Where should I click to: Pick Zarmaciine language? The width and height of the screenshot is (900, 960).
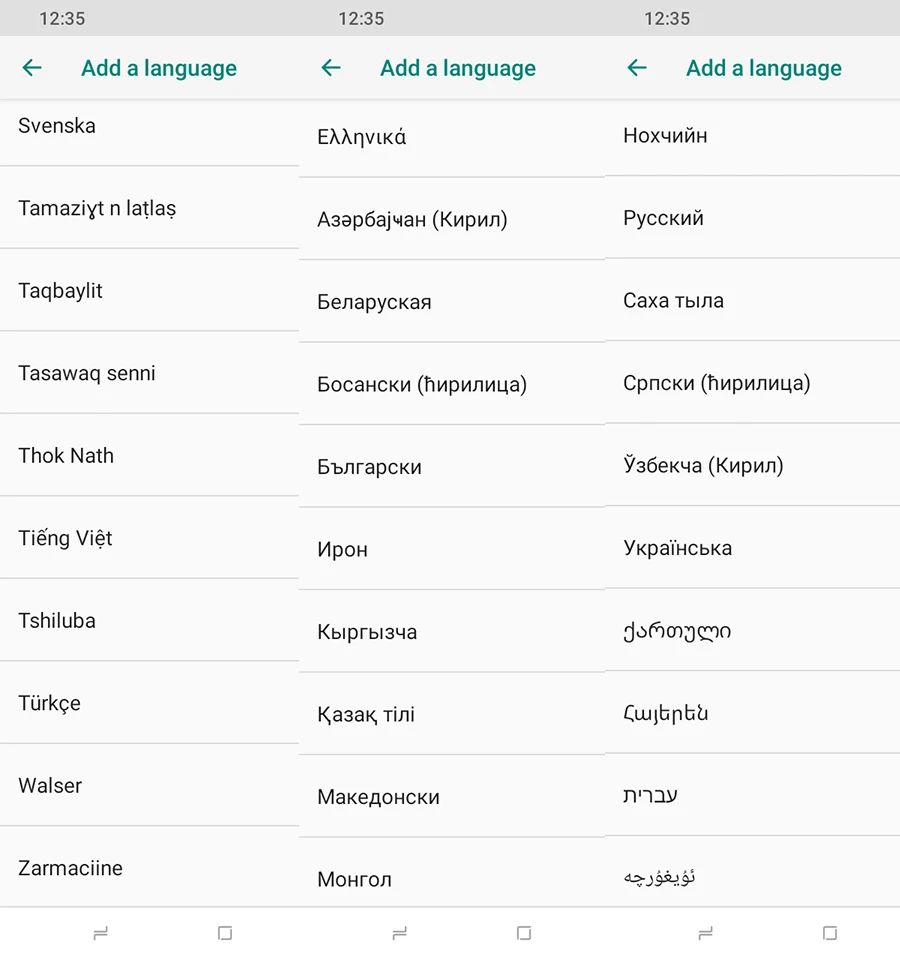click(x=149, y=867)
